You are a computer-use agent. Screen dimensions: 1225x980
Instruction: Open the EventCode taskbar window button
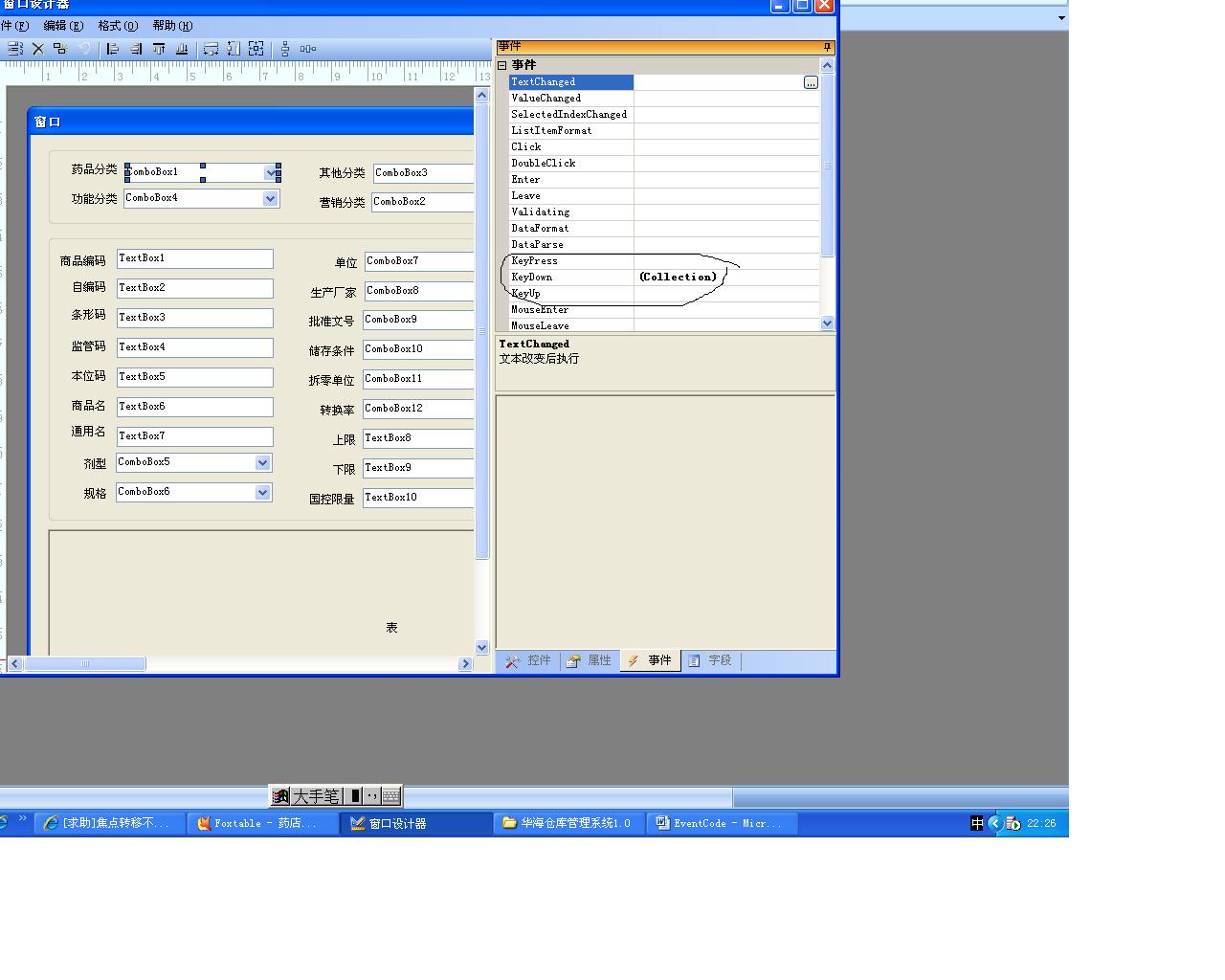click(721, 823)
